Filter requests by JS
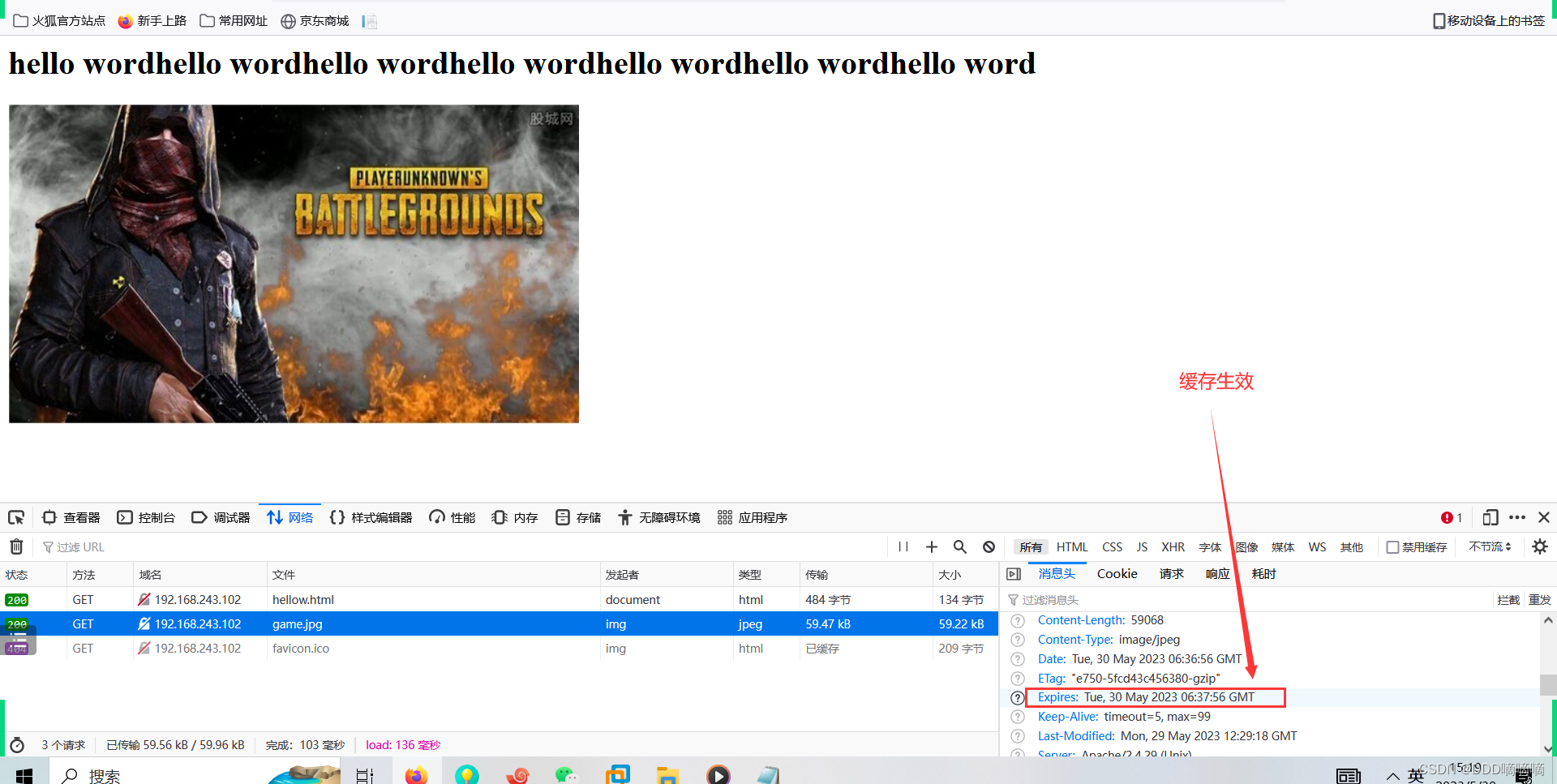1557x784 pixels. [x=1142, y=547]
